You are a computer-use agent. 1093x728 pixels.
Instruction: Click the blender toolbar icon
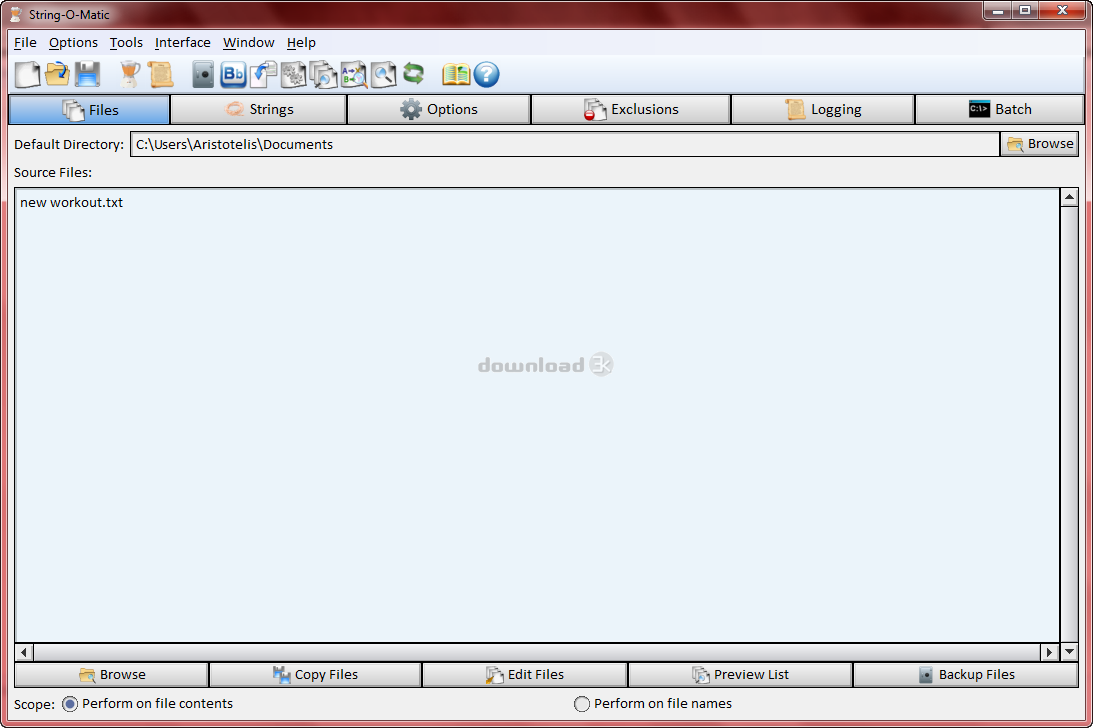point(130,74)
